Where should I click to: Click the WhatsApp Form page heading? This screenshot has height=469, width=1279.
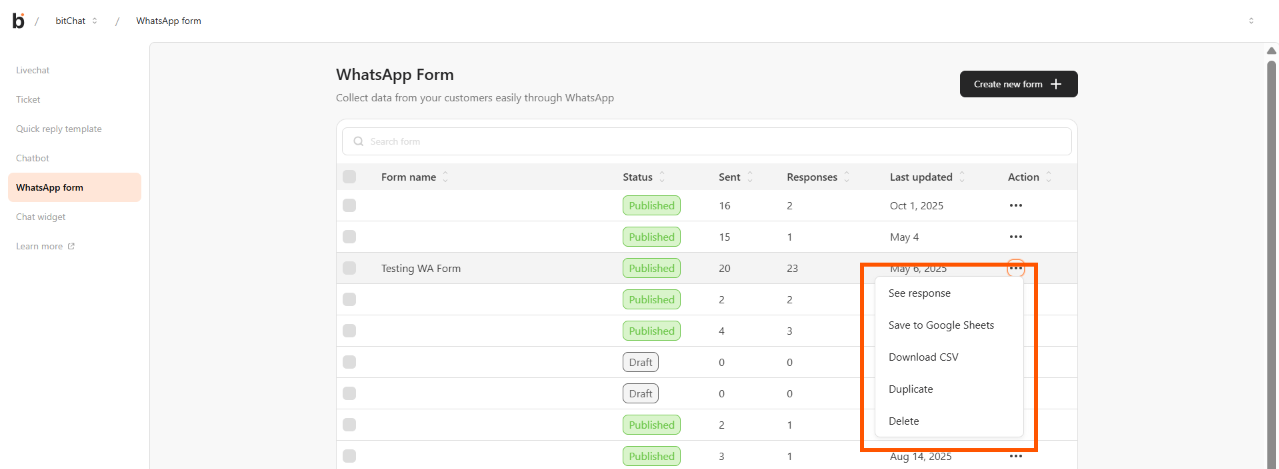tap(395, 74)
